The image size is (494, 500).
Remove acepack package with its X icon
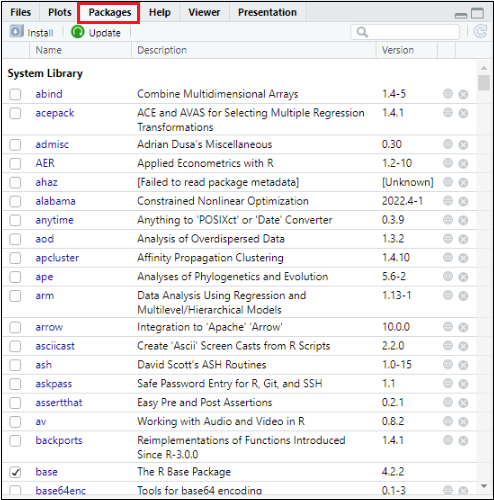463,113
